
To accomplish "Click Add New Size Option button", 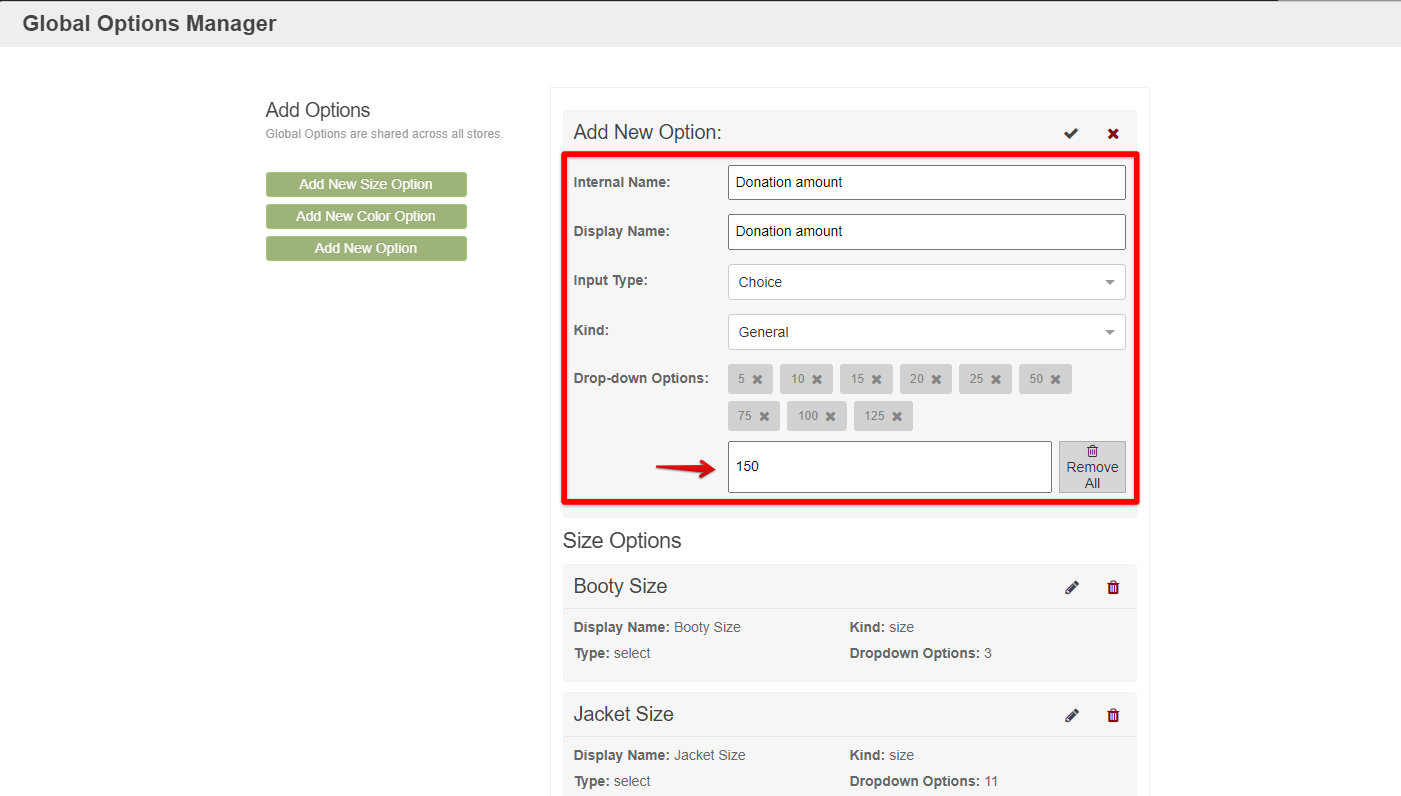I will (x=366, y=184).
